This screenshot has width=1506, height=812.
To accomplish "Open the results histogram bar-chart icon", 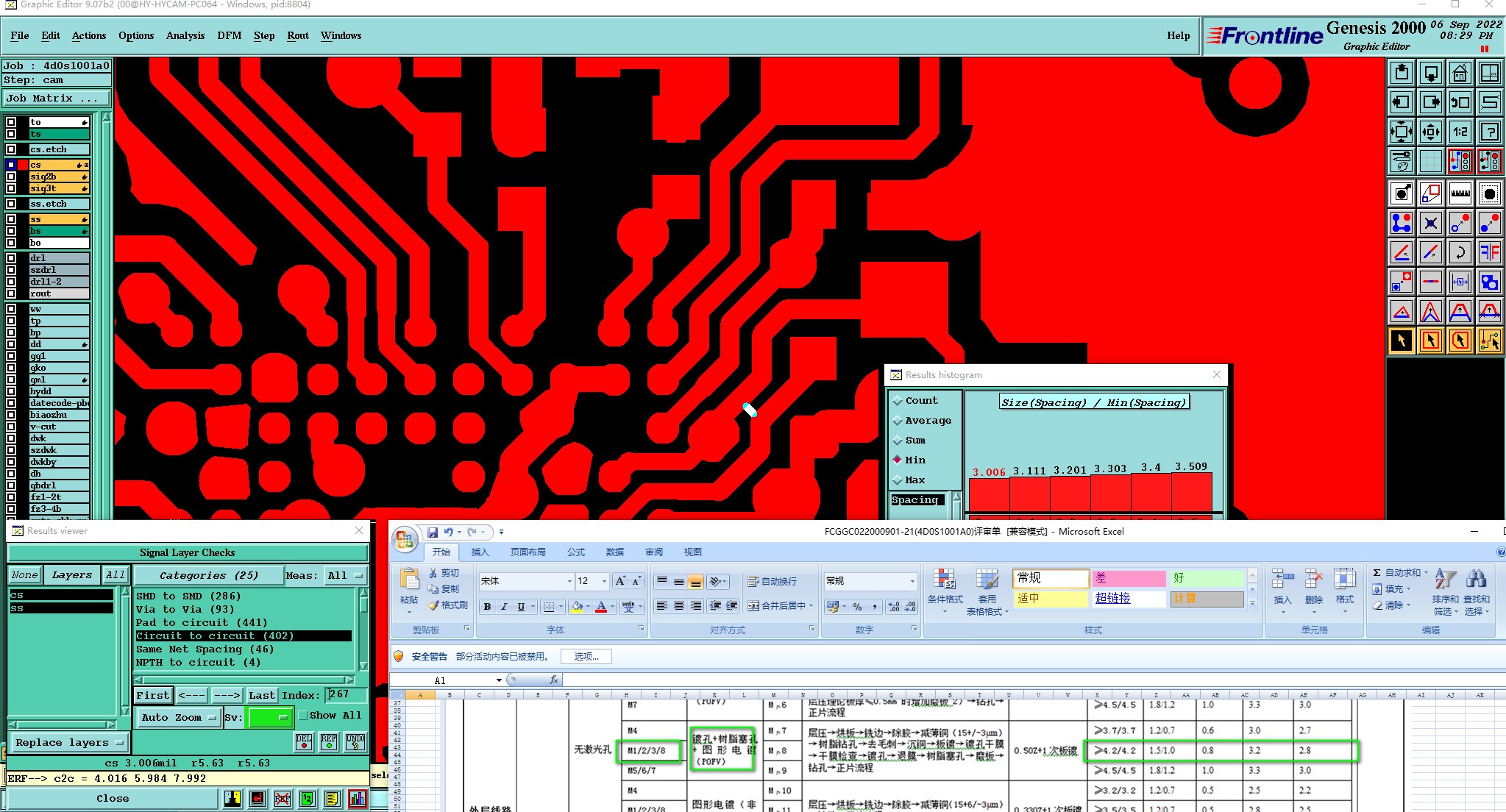I will click(358, 799).
